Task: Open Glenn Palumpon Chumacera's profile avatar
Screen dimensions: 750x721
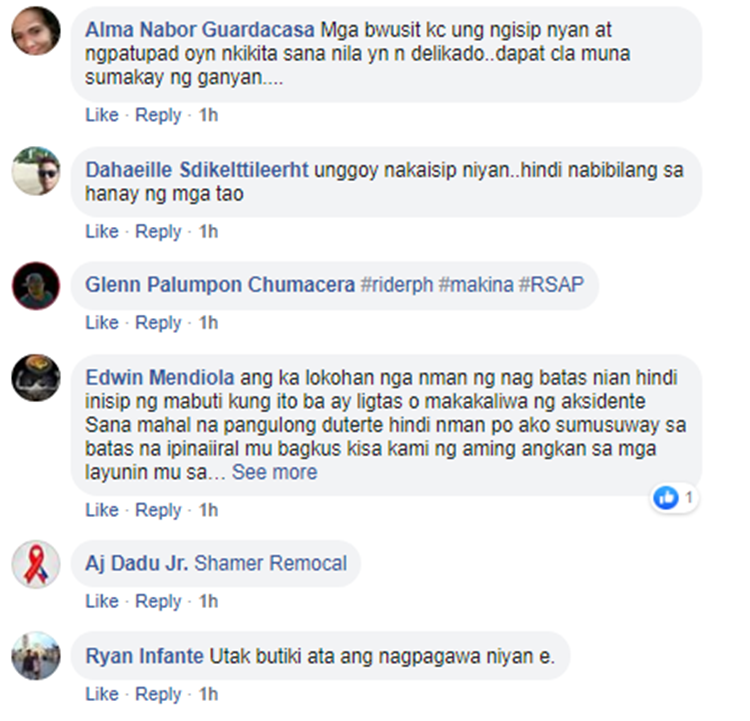Action: (x=36, y=286)
